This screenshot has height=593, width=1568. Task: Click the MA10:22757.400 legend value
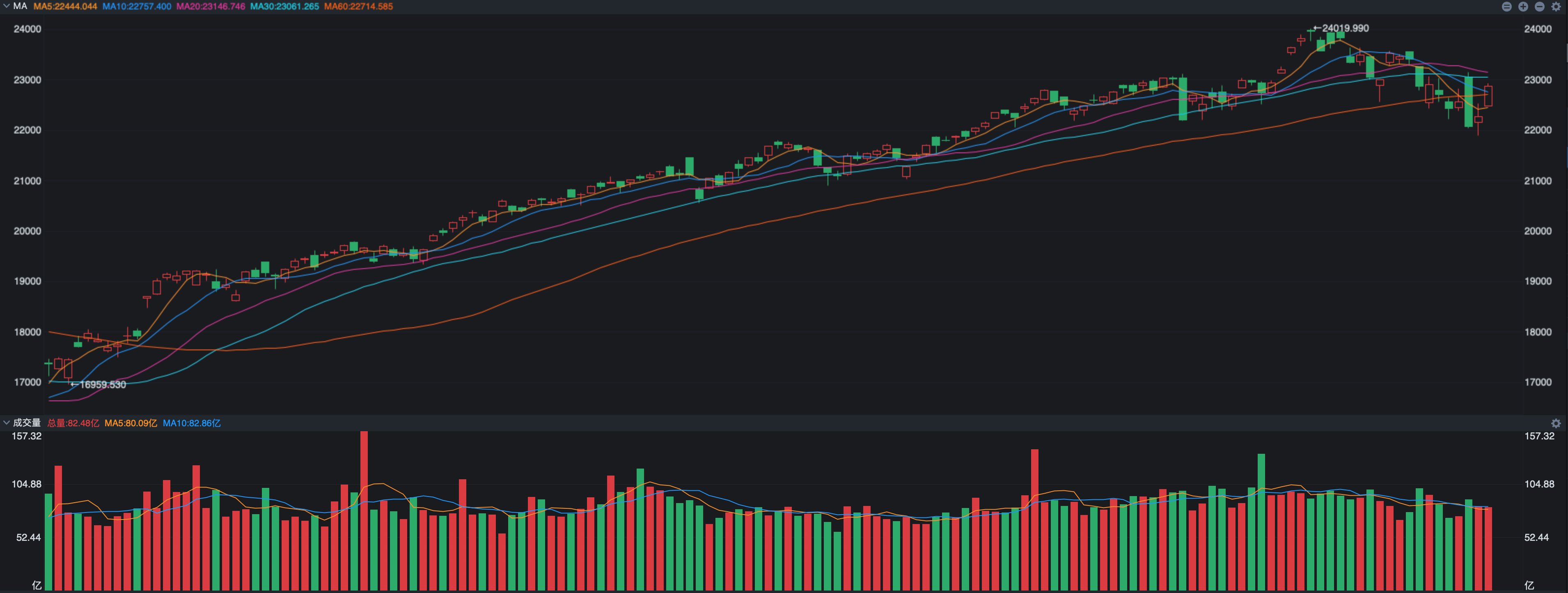(136, 6)
